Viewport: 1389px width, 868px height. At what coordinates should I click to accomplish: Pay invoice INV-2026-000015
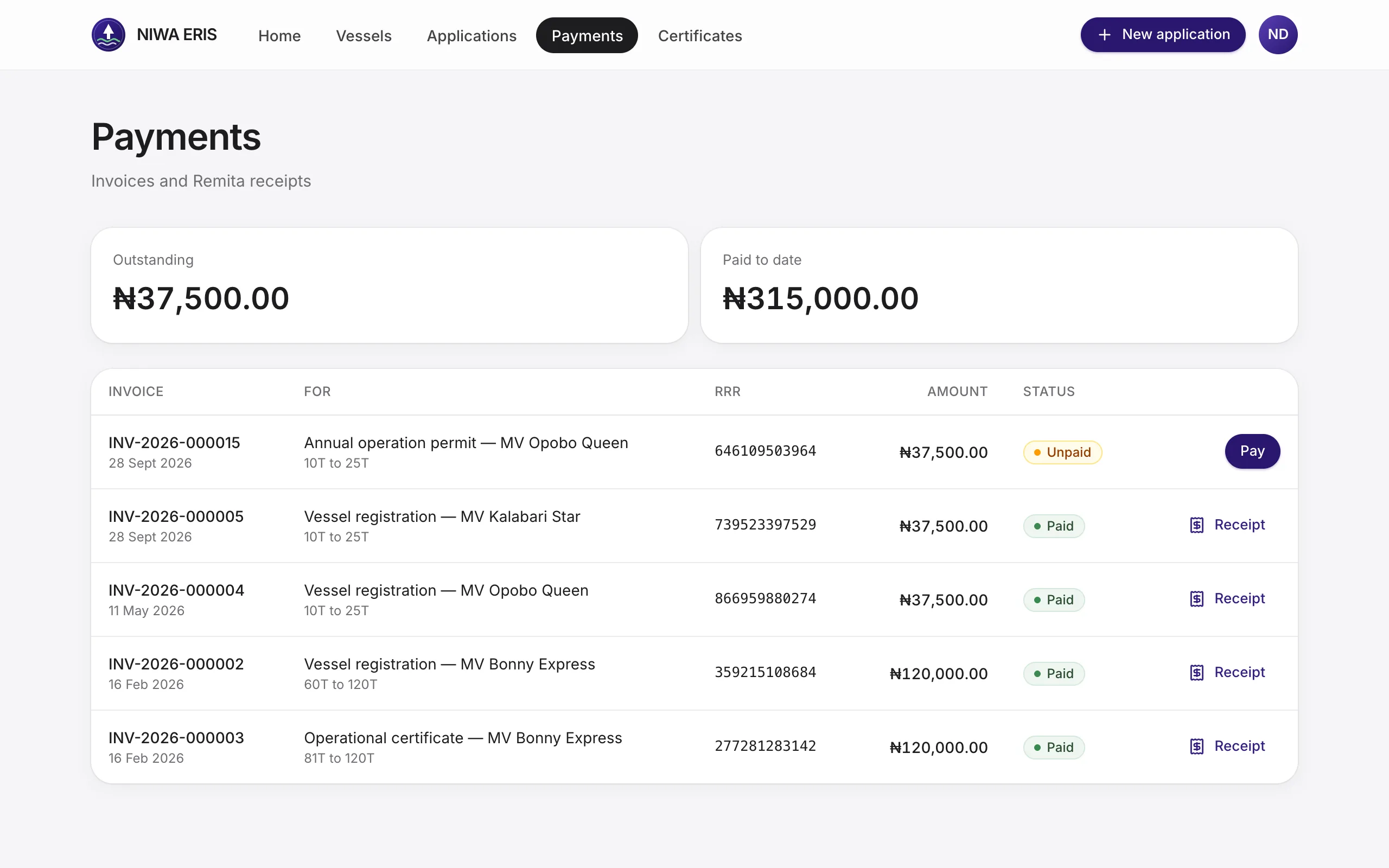coord(1252,451)
